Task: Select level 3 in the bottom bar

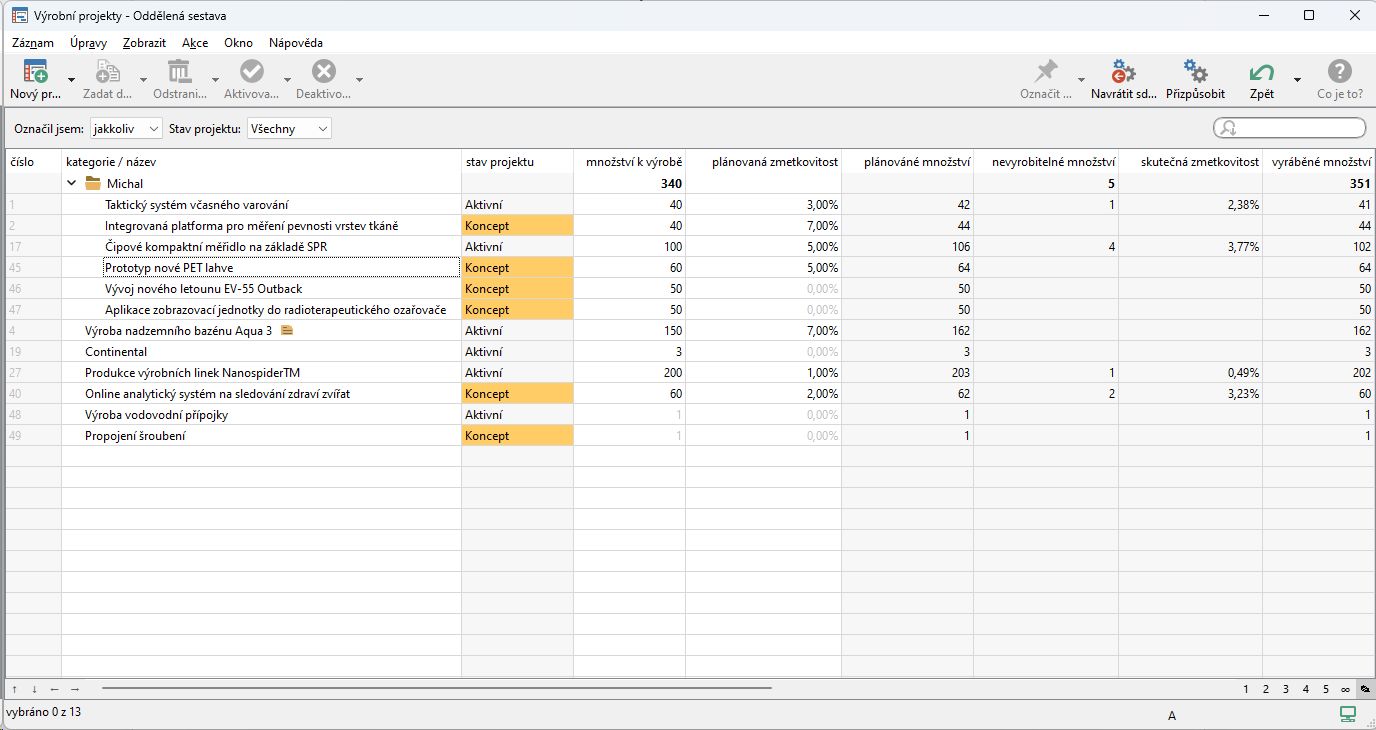Action: coord(1286,689)
